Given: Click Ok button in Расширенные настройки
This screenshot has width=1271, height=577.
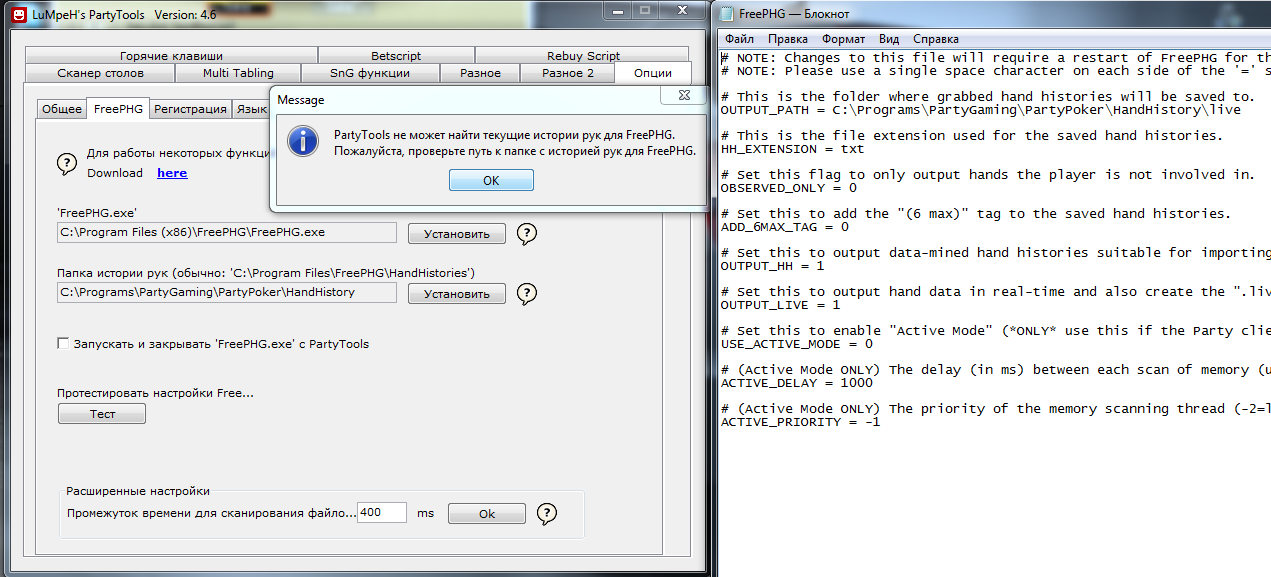Looking at the screenshot, I should [487, 514].
